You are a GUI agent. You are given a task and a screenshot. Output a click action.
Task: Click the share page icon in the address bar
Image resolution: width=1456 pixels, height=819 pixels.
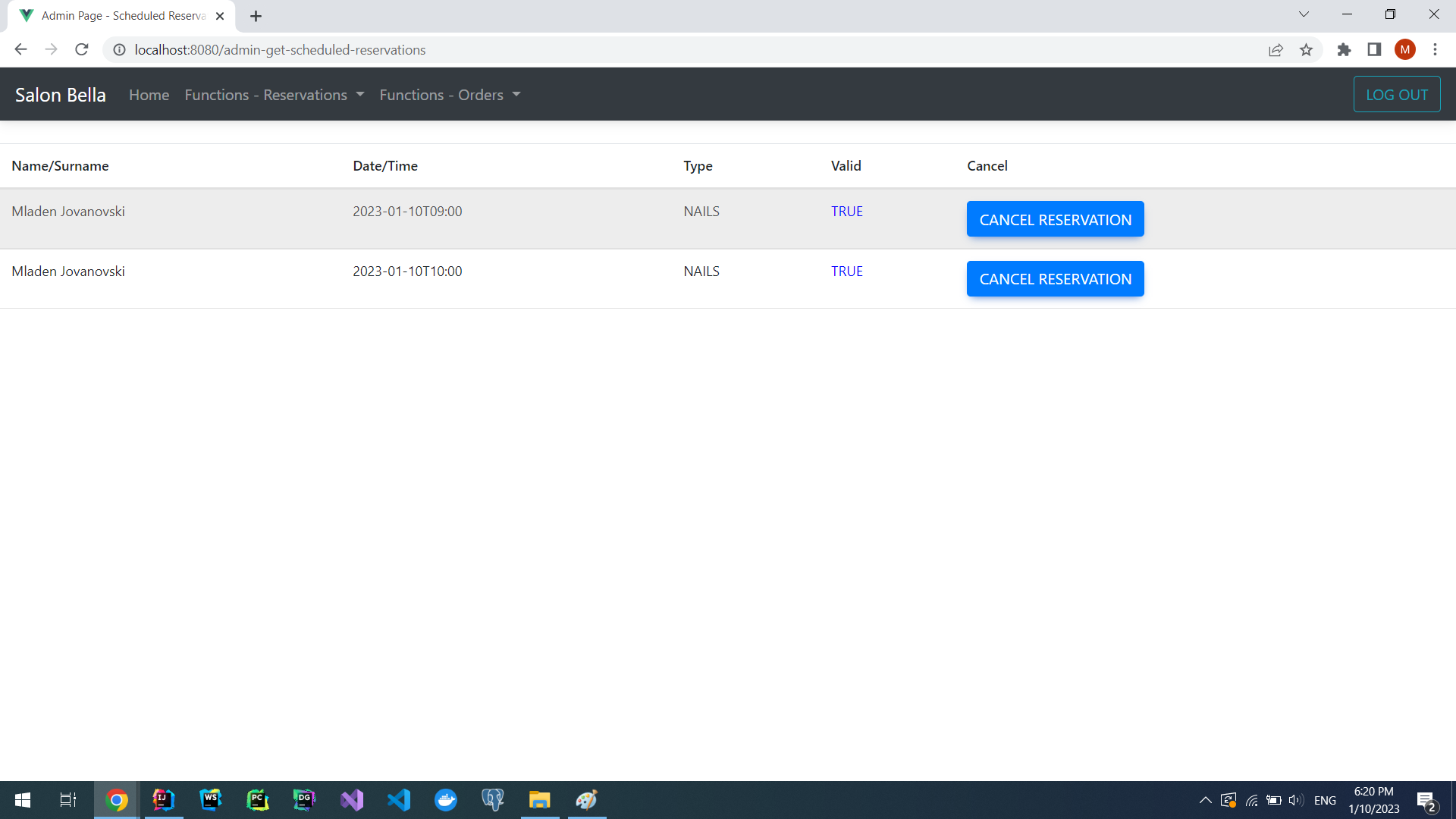coord(1276,50)
